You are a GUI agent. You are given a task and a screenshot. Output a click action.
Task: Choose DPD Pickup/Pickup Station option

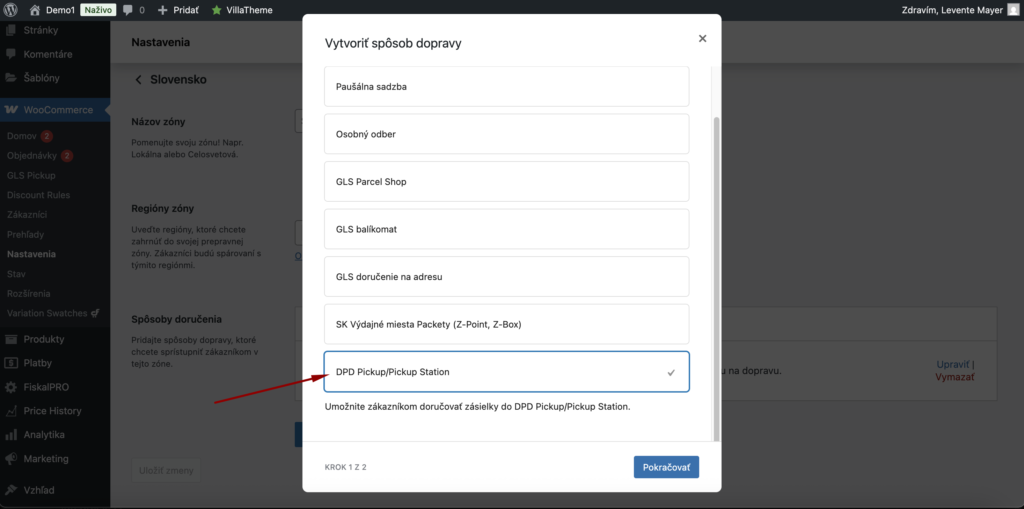(506, 372)
